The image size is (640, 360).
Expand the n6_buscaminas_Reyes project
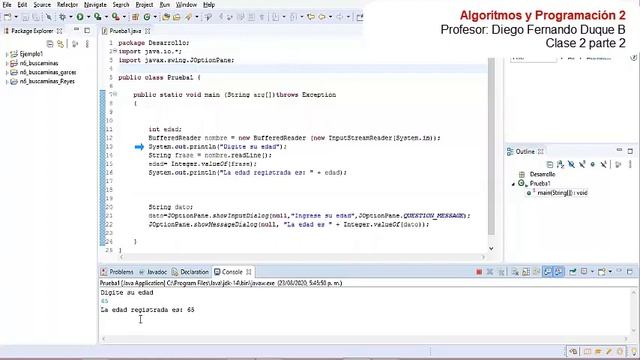[x=7, y=82]
